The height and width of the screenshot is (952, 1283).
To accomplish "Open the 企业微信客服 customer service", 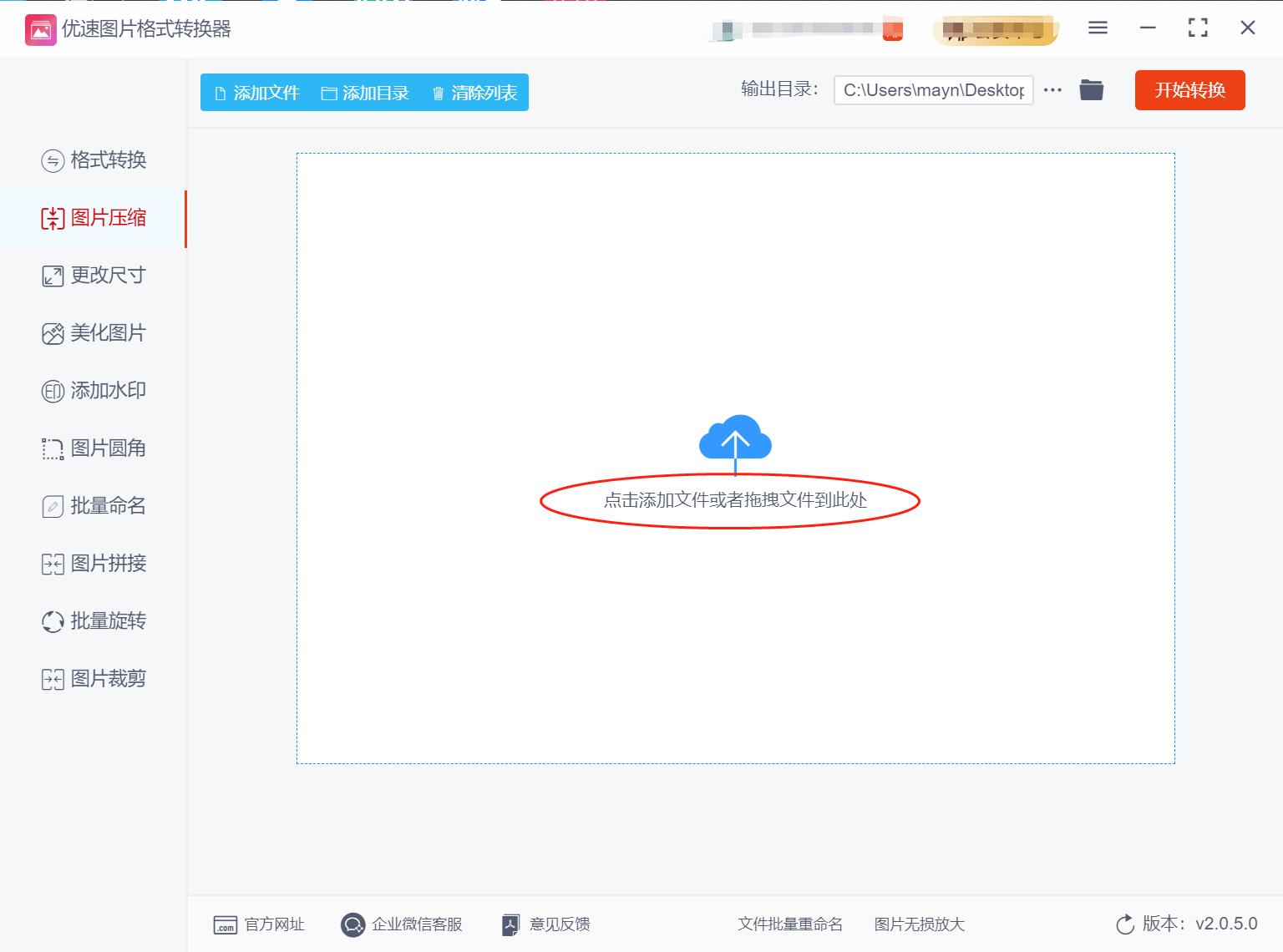I will pyautogui.click(x=403, y=924).
